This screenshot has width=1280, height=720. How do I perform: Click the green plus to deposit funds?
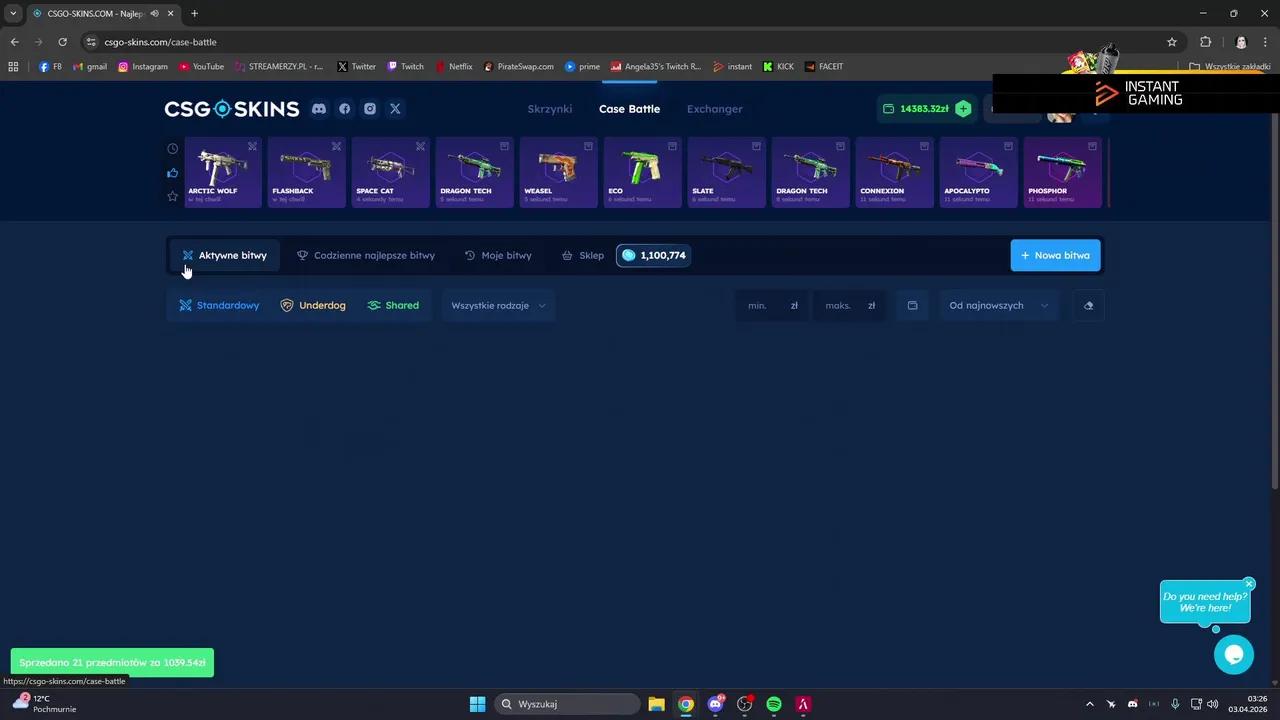(x=962, y=108)
